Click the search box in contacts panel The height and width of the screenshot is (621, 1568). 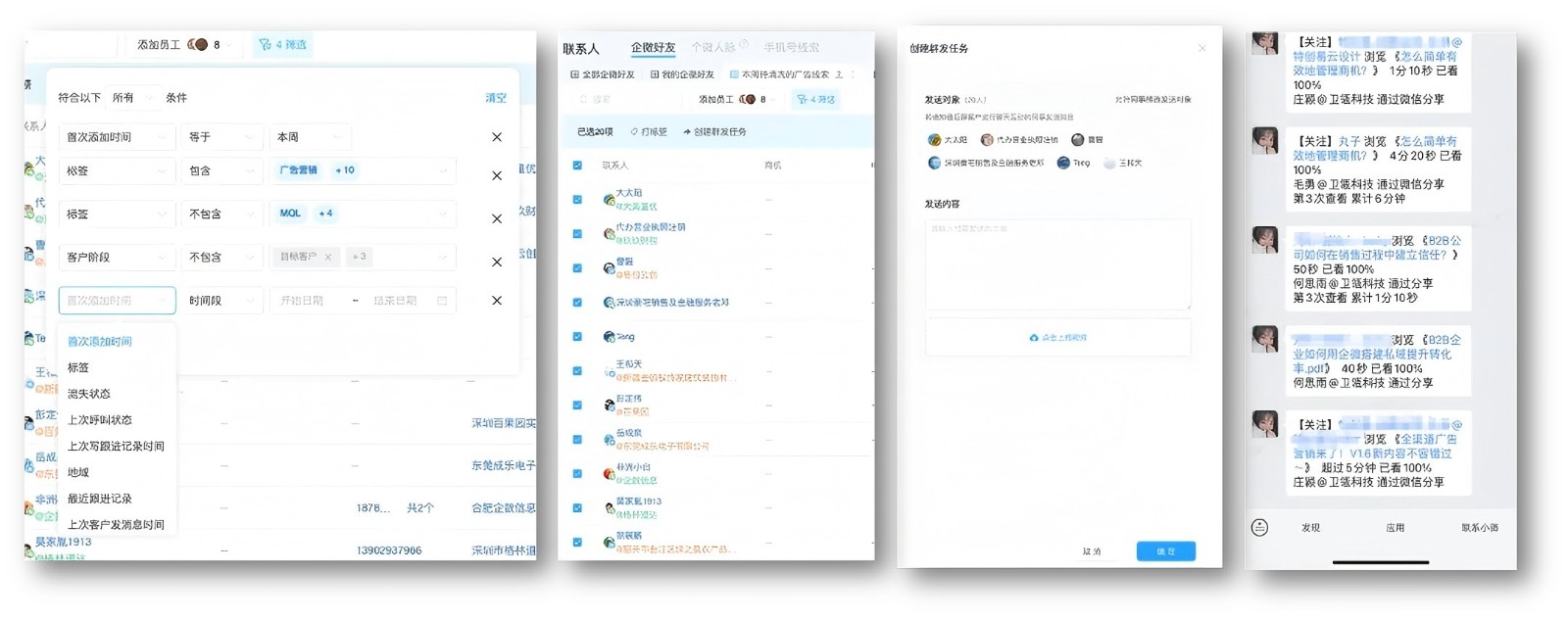pos(627,99)
